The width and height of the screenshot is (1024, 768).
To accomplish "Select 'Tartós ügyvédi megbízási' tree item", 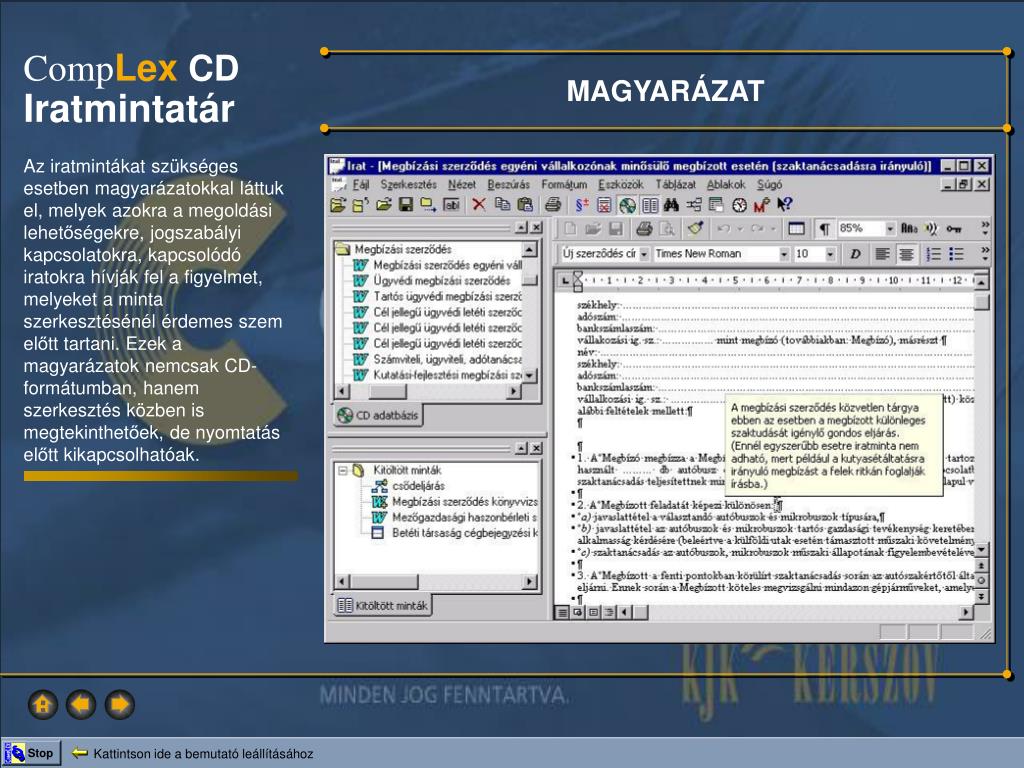I will pyautogui.click(x=447, y=296).
